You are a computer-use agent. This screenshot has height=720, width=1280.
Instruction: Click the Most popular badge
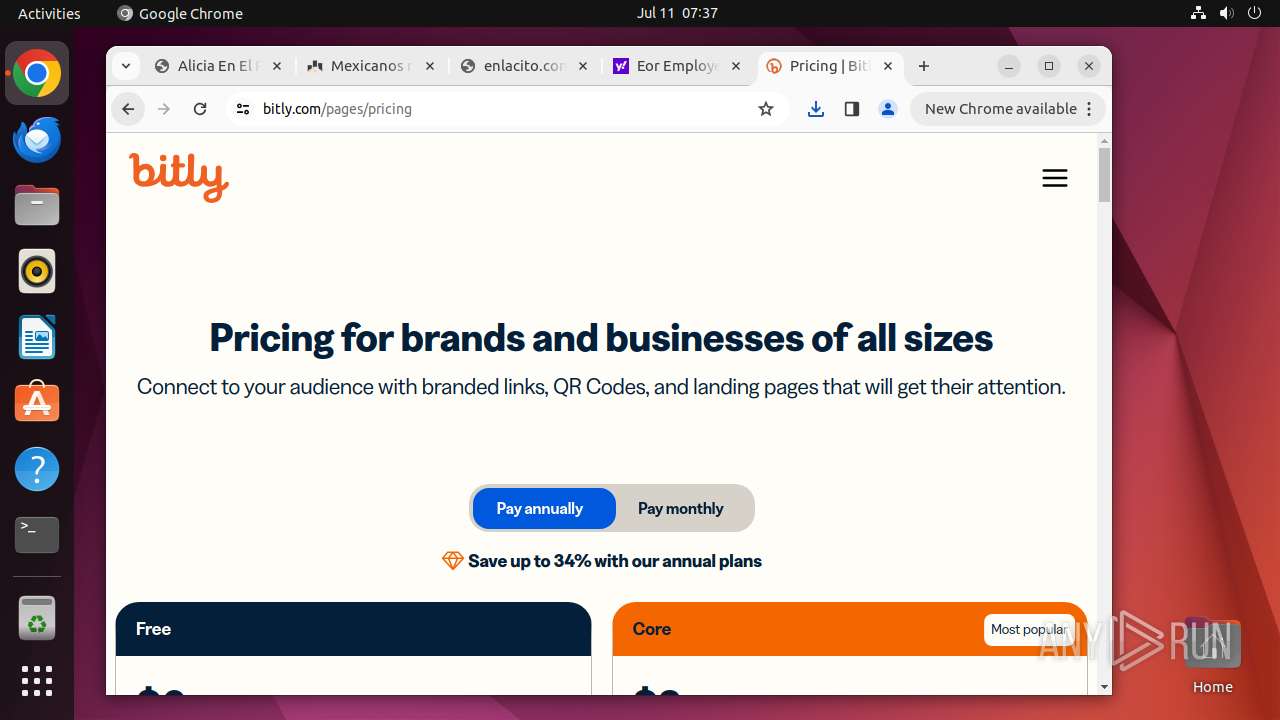(x=1028, y=629)
